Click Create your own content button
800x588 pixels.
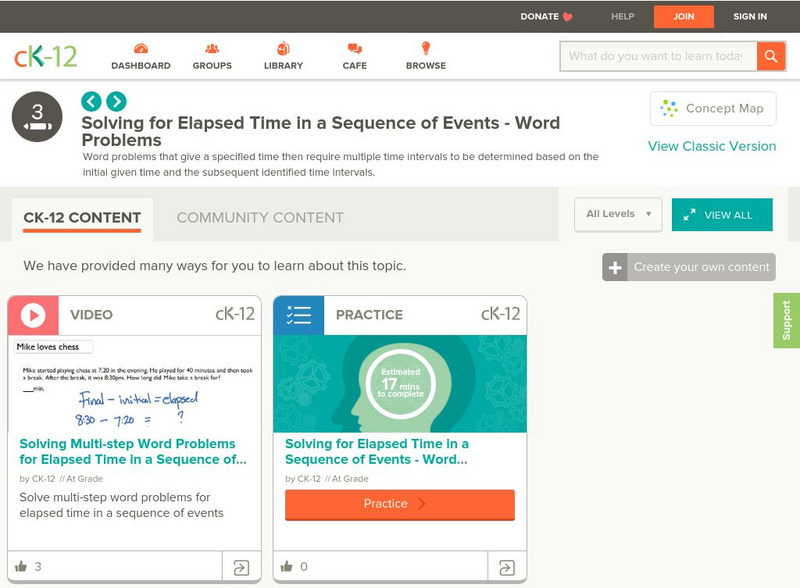coord(689,267)
